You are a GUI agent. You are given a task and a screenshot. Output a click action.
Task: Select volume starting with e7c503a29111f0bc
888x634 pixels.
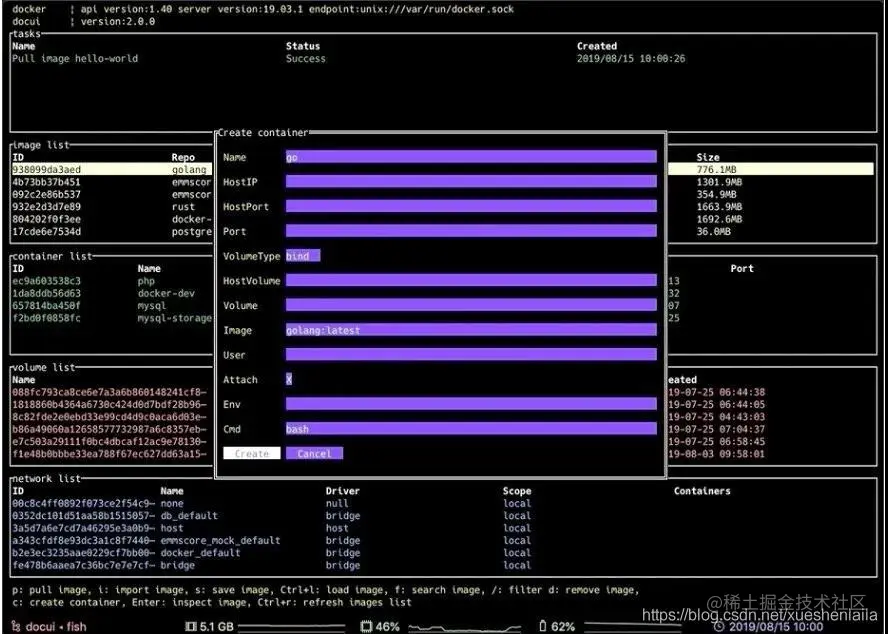tap(109, 441)
